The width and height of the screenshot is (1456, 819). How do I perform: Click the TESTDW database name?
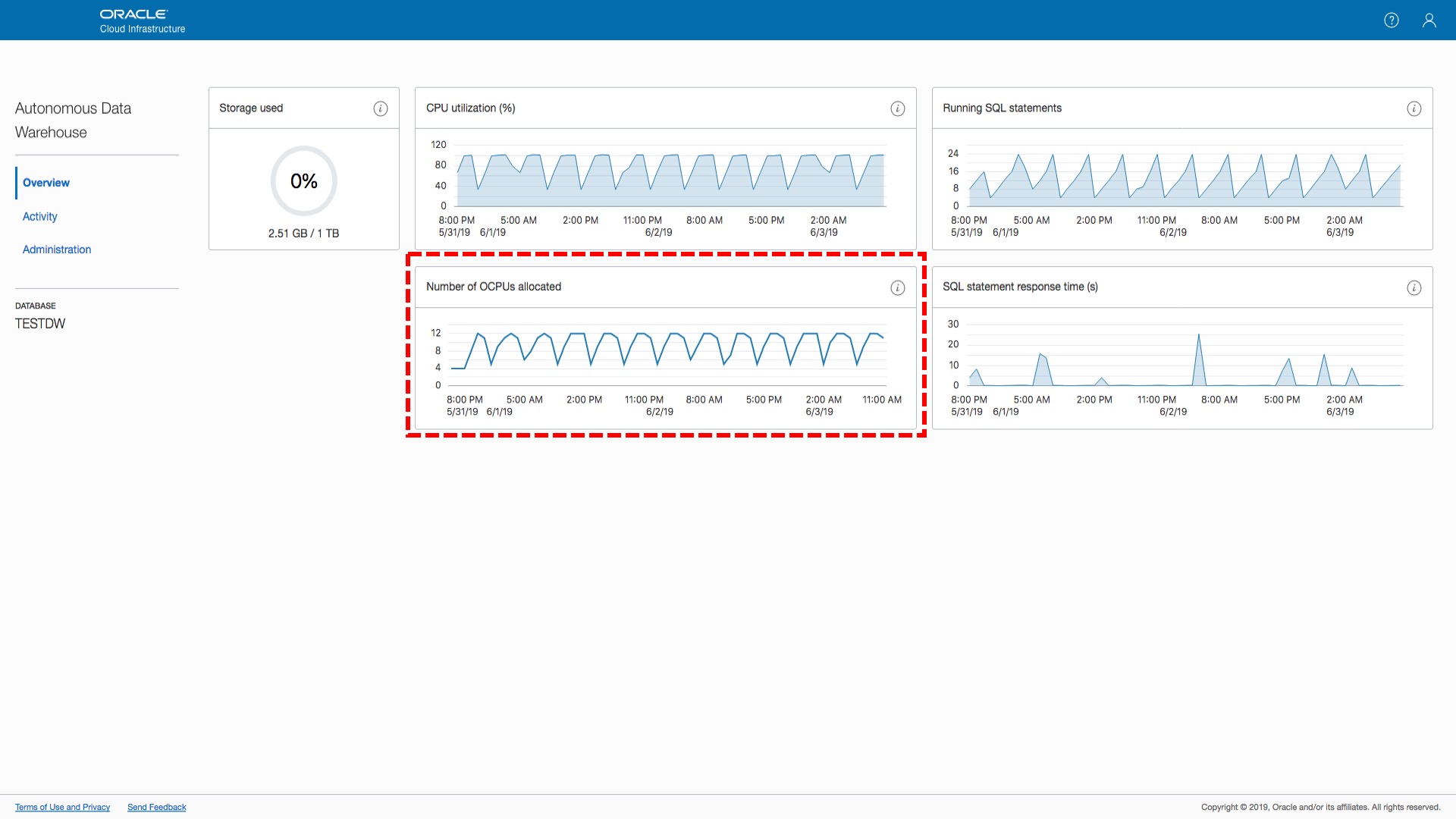click(x=40, y=324)
